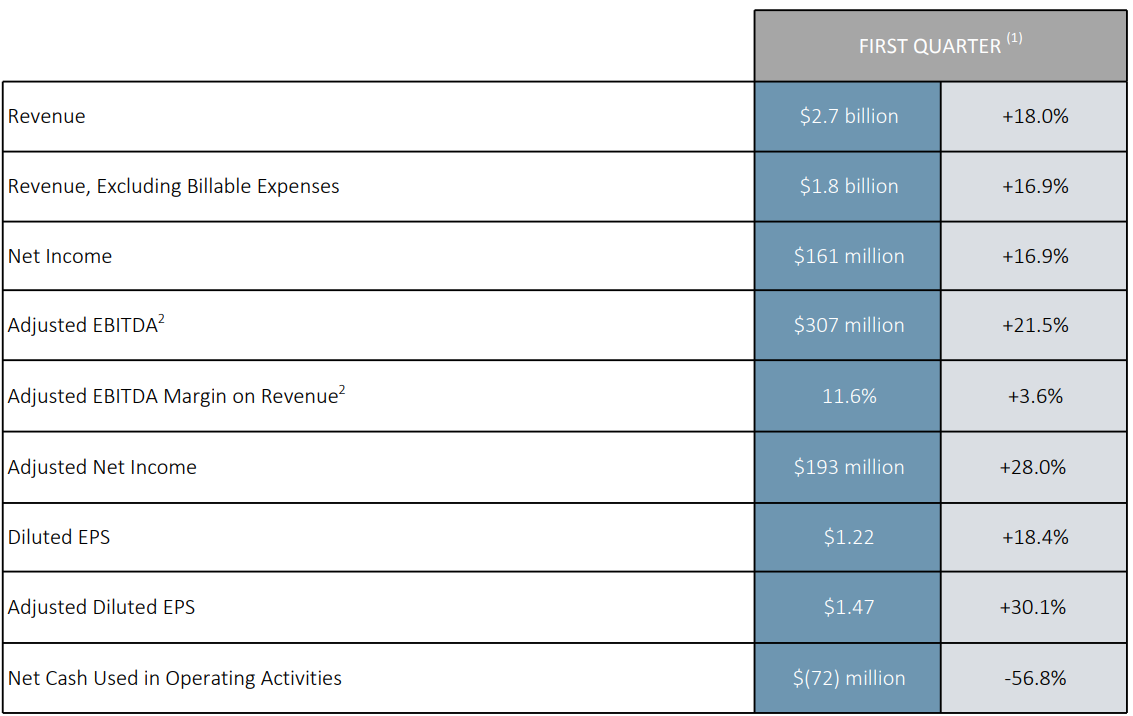1133x716 pixels.
Task: Click the $1.22 Diluted EPS value
Action: [x=848, y=537]
